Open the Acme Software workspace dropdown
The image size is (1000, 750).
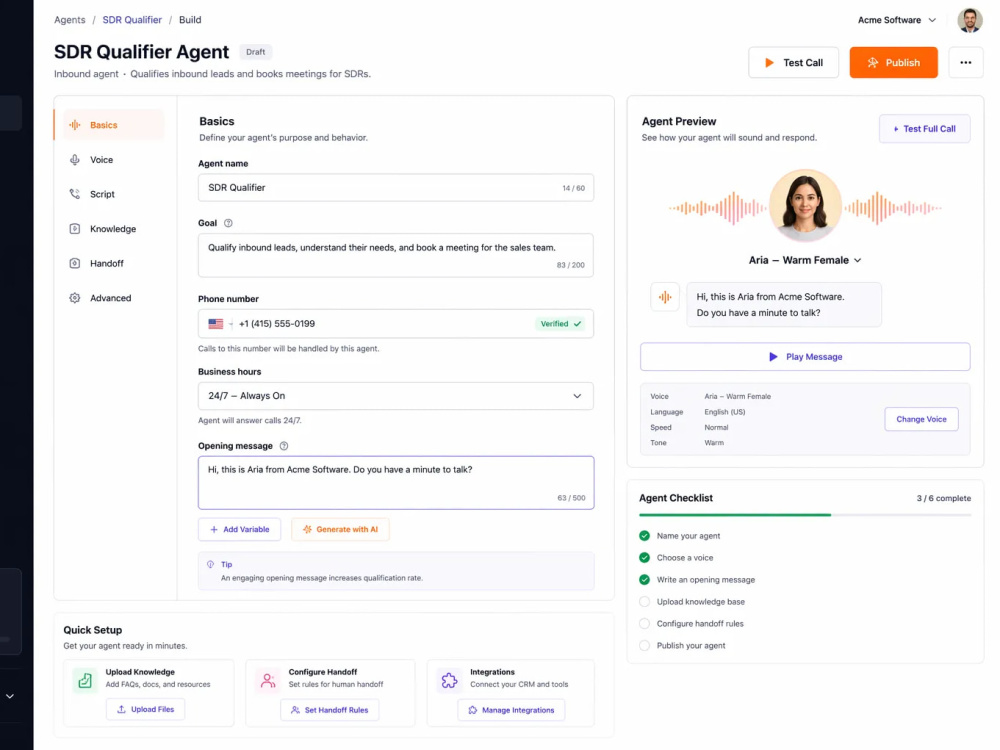pyautogui.click(x=897, y=20)
